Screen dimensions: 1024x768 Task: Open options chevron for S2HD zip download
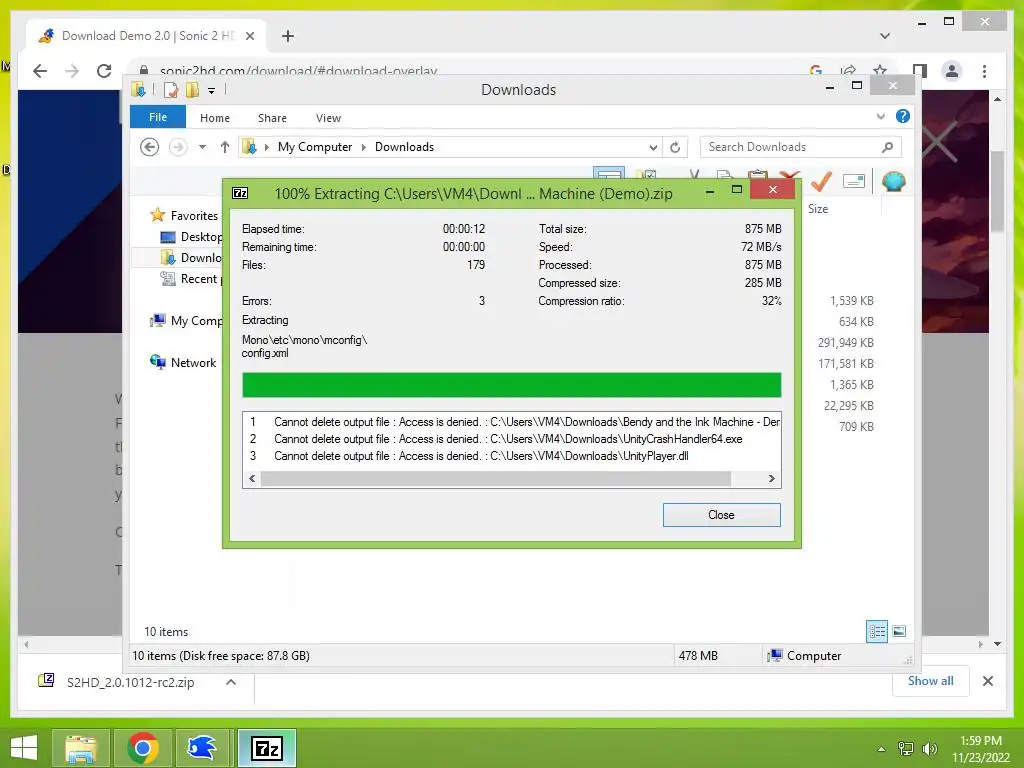coord(231,682)
